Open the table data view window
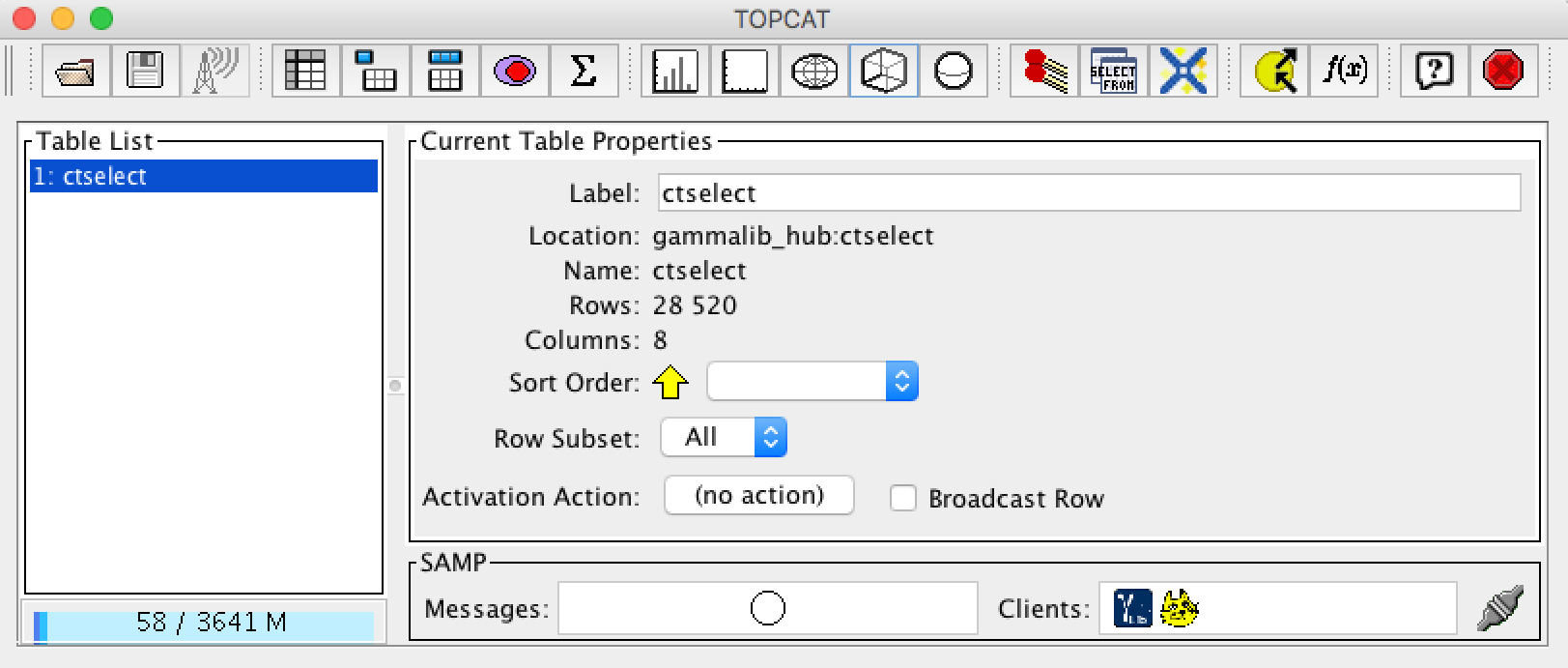 click(x=305, y=71)
